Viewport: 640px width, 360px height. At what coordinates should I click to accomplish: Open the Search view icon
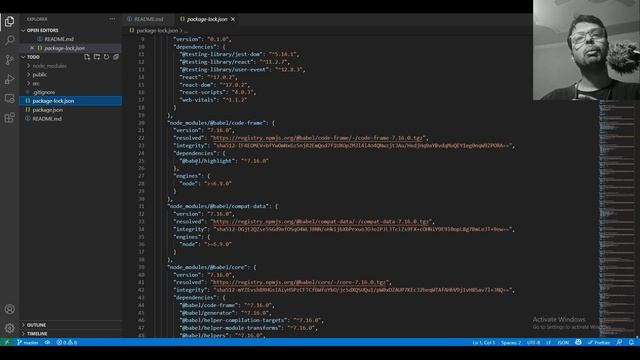coord(9,40)
